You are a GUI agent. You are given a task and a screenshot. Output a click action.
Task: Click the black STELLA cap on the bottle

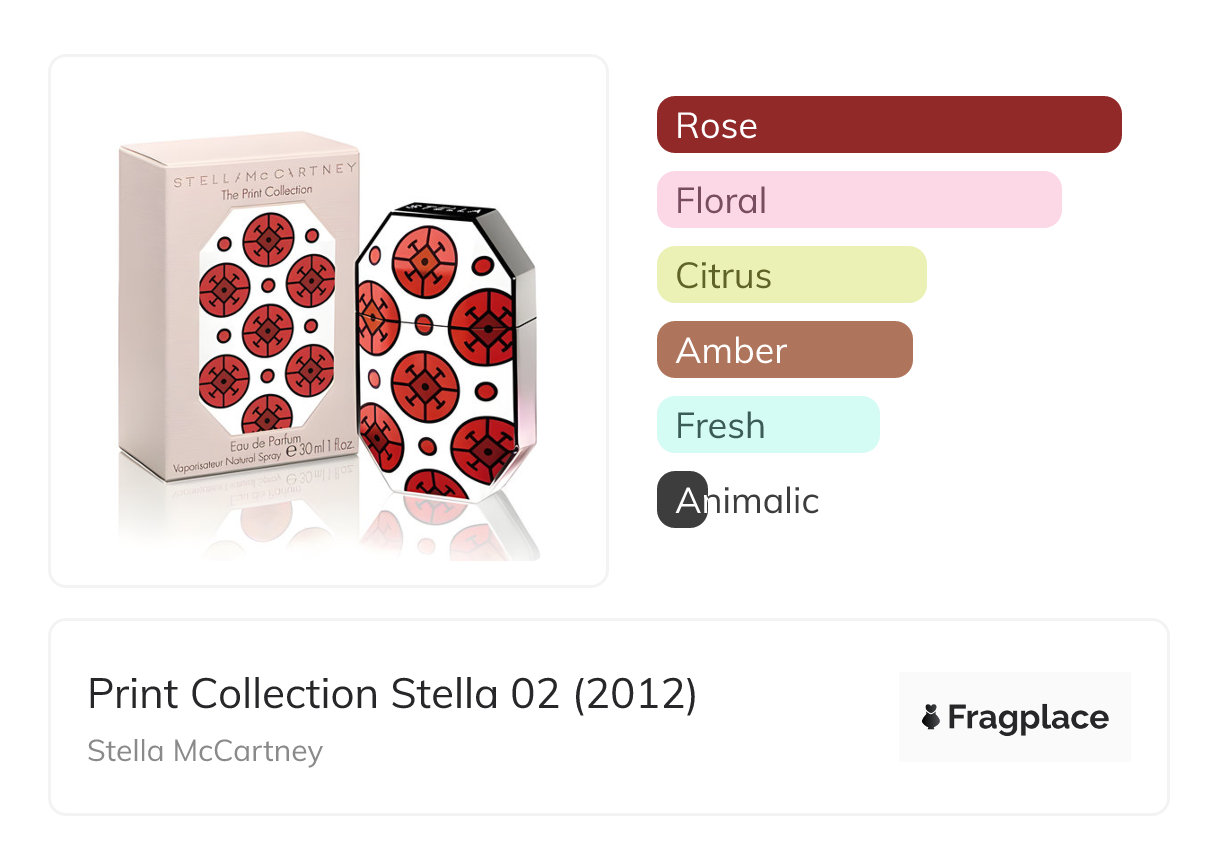coord(440,212)
